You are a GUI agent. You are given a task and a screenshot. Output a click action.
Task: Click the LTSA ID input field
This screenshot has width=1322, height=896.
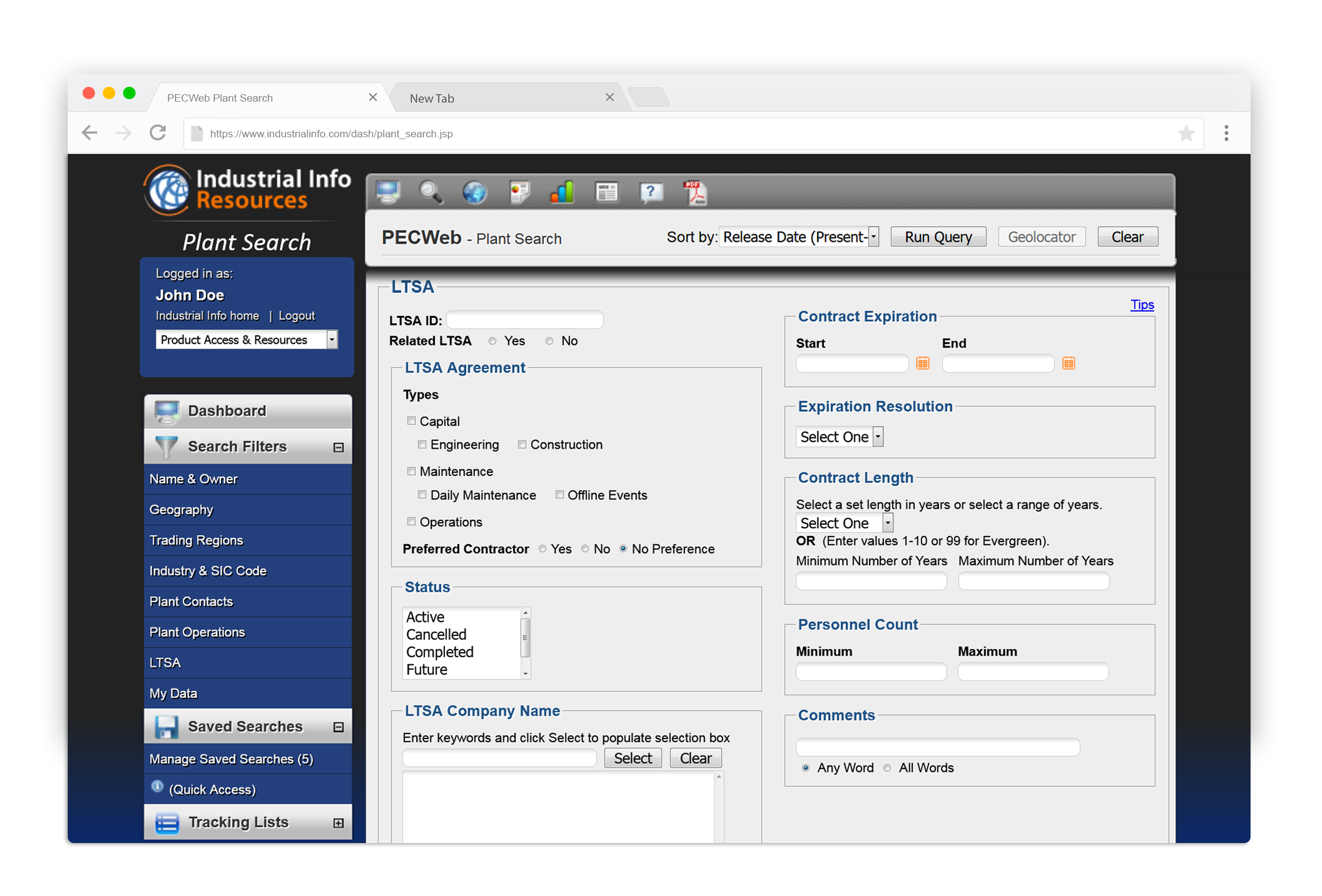click(x=525, y=320)
